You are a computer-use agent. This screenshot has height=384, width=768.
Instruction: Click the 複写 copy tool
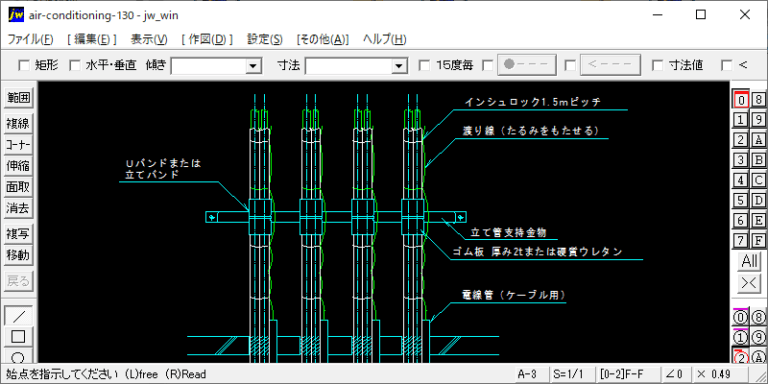click(18, 234)
